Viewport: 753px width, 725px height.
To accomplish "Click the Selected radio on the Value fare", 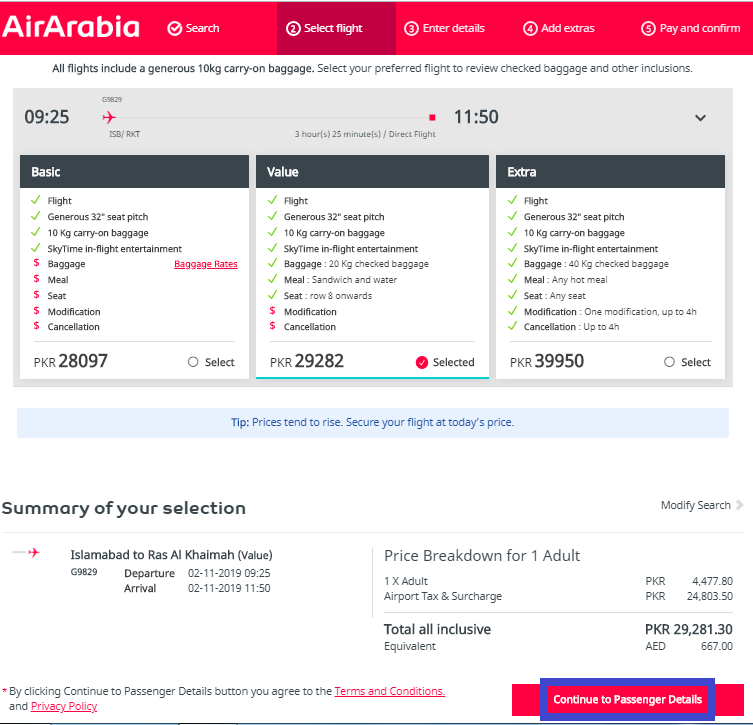I will 422,362.
